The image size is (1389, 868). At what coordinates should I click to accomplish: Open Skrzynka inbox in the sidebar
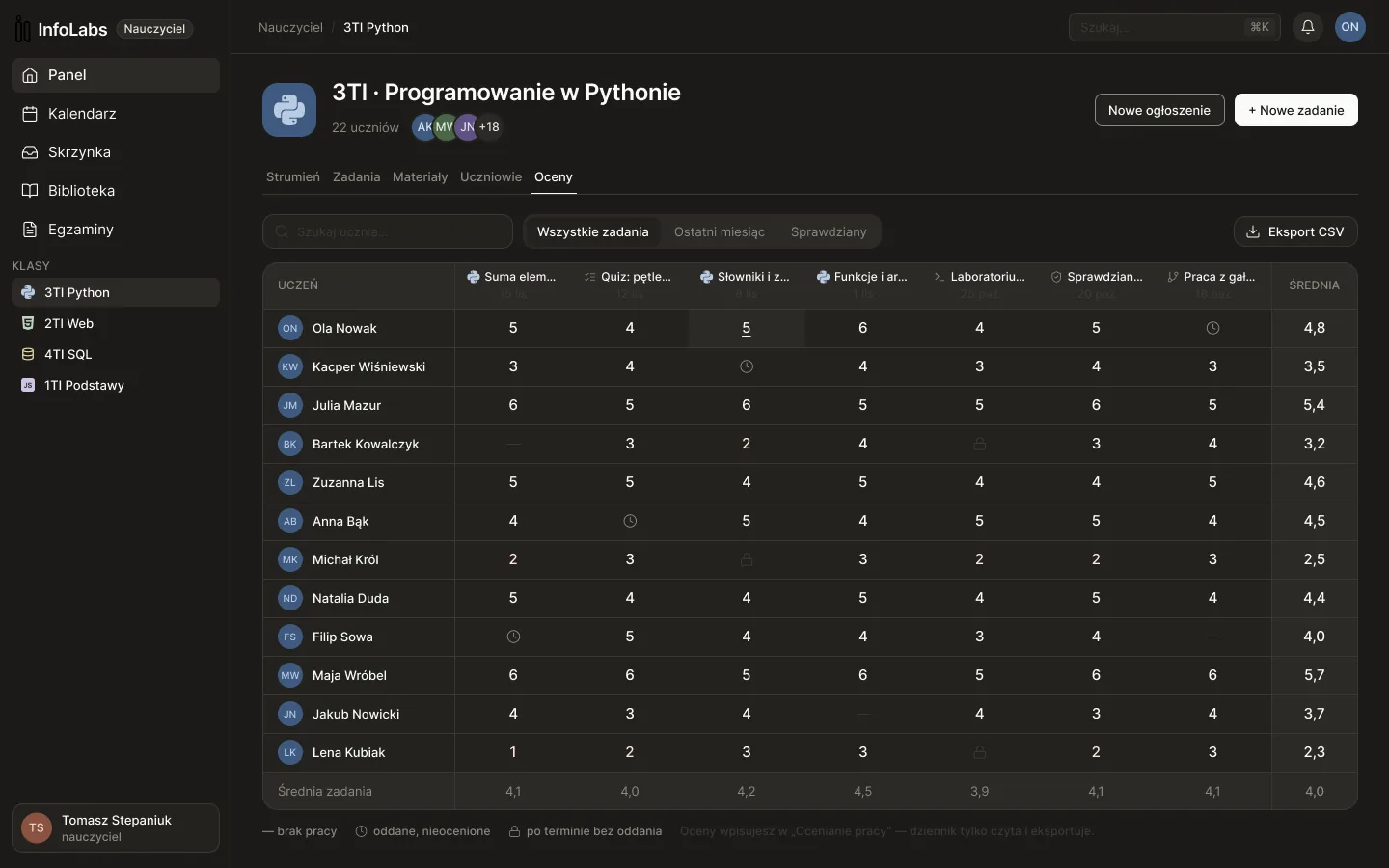(x=116, y=152)
